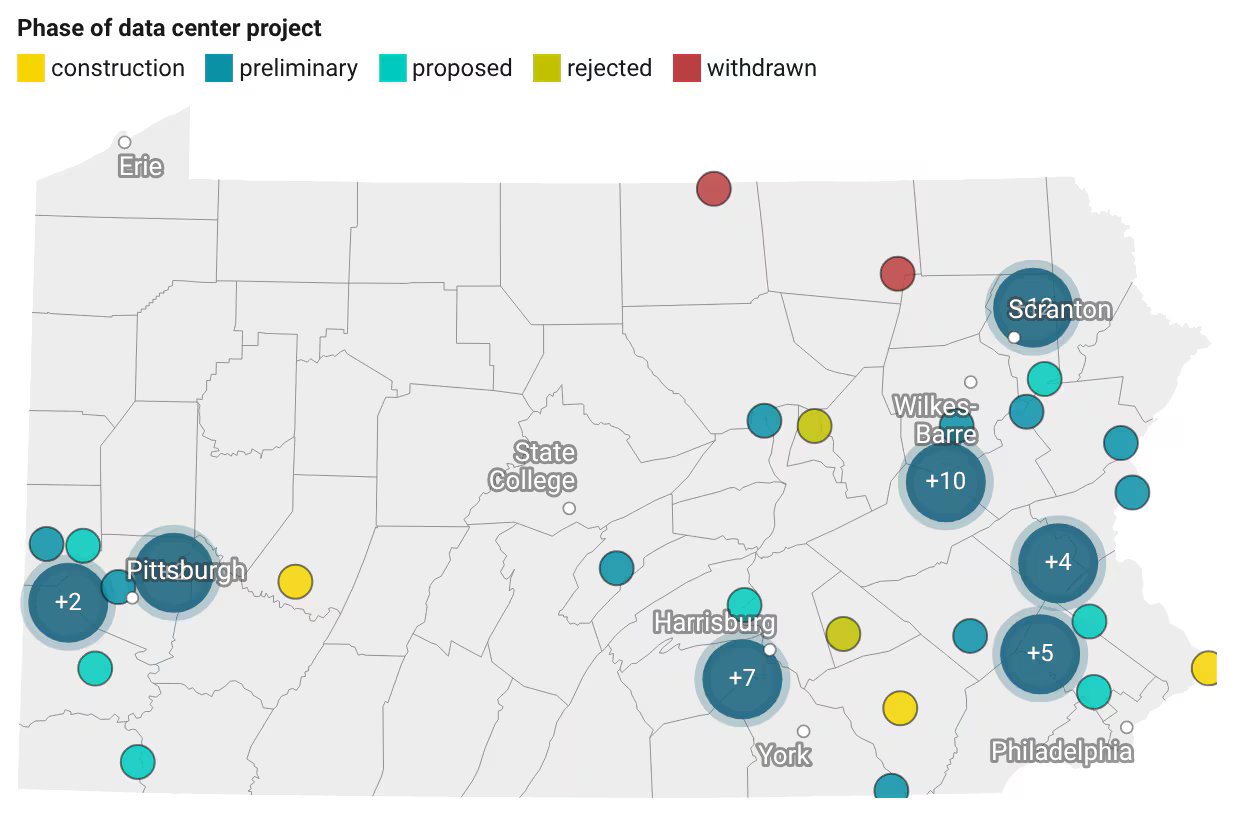Click the red withdrawn legend swatch
The image size is (1237, 819).
coord(686,68)
